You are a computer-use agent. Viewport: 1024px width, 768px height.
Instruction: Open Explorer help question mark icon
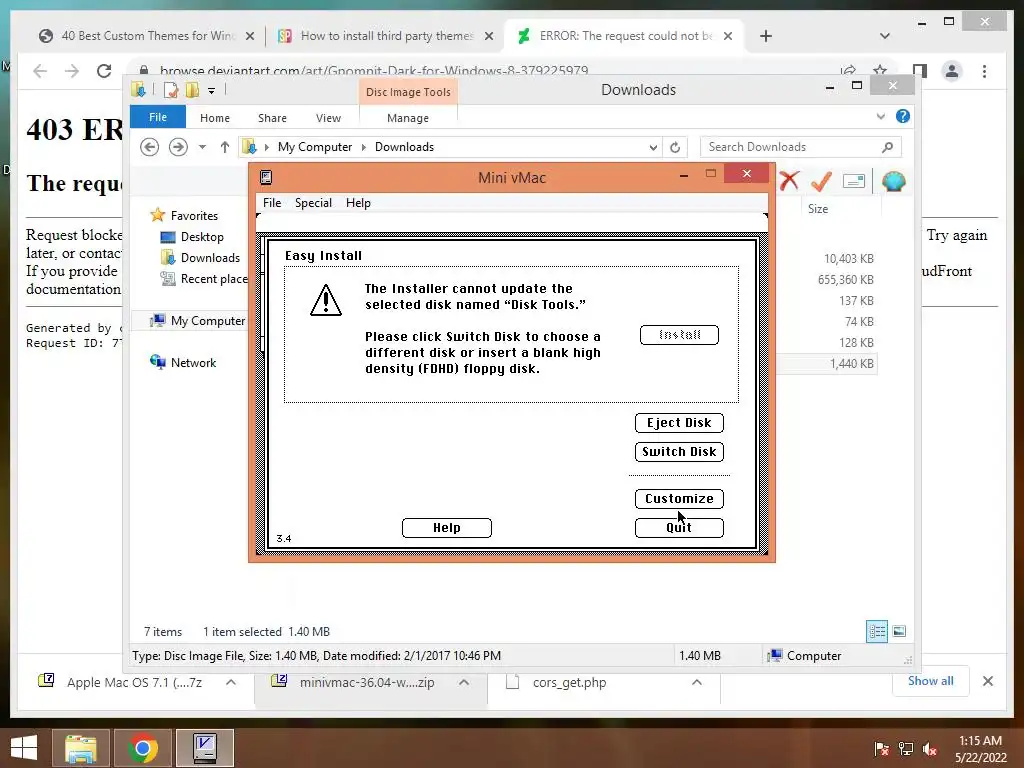[x=903, y=116]
